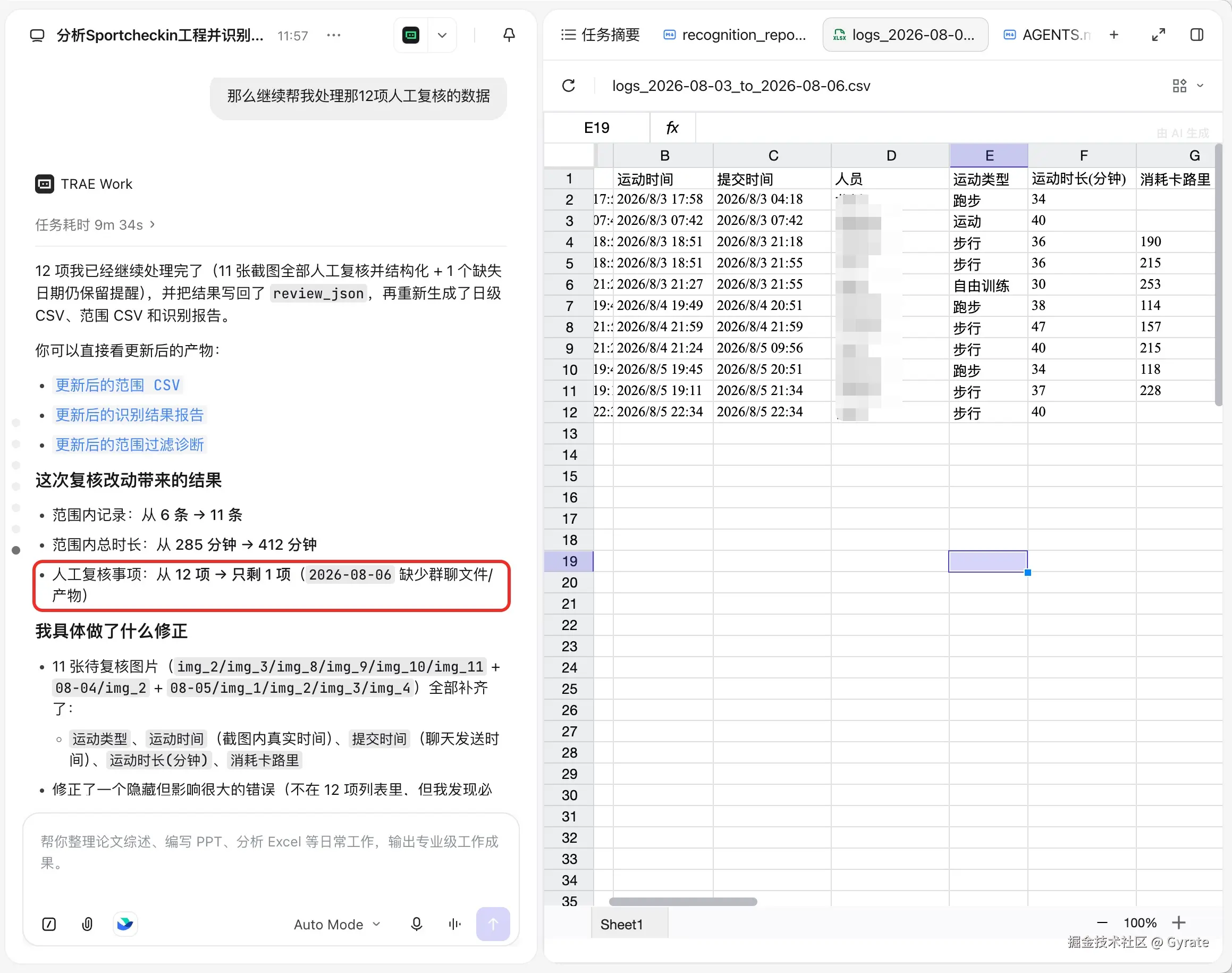Open the grid view options dropdown
This screenshot has height=973, width=1232.
[1187, 86]
